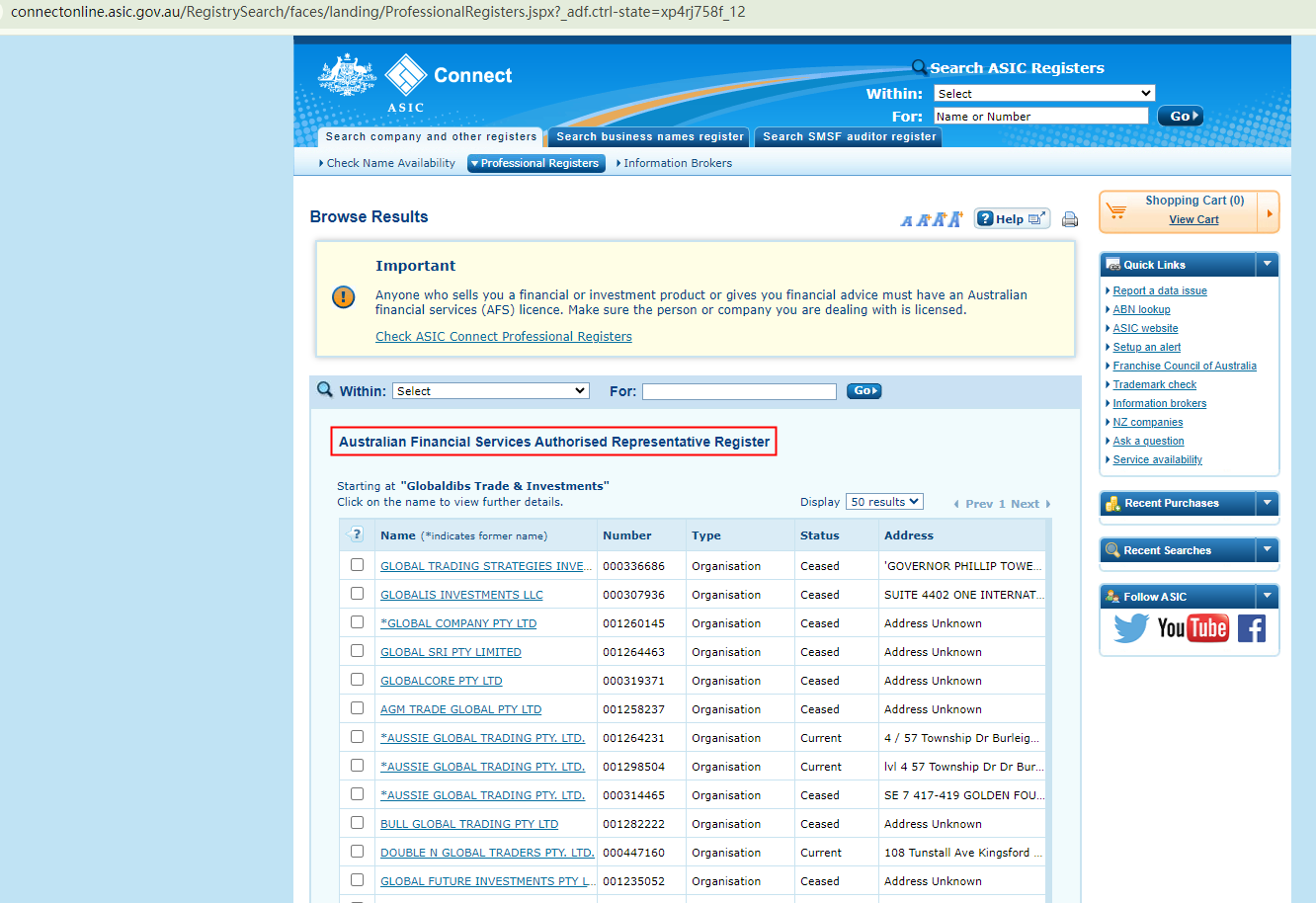This screenshot has width=1316, height=903.
Task: Click the browser address bar URL
Action: click(x=378, y=12)
